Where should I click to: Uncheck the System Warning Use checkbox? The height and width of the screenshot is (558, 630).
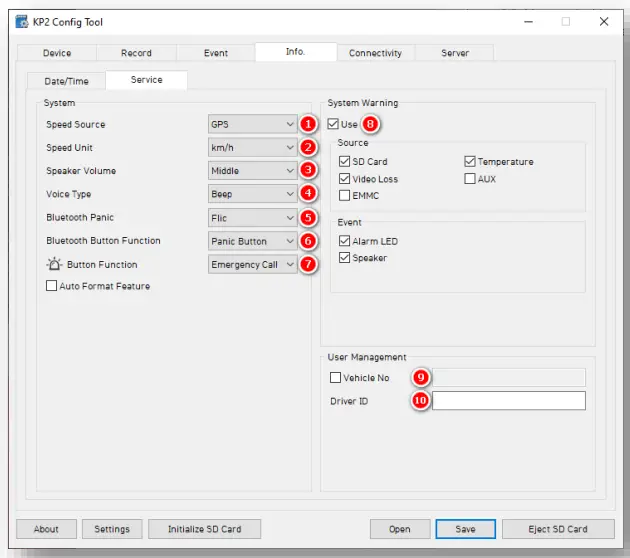click(x=333, y=124)
